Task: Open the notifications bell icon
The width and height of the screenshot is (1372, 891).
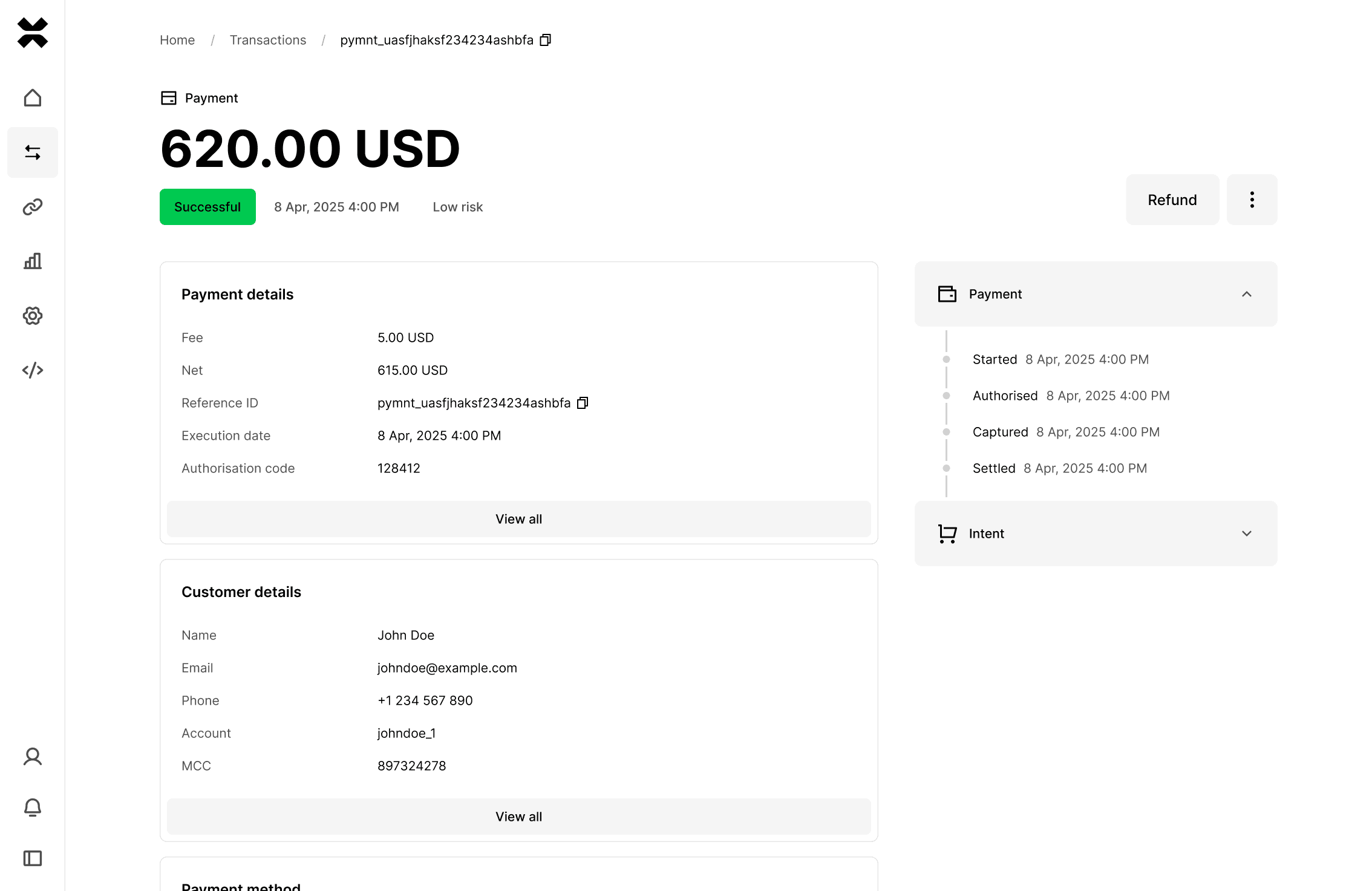Action: (x=33, y=808)
